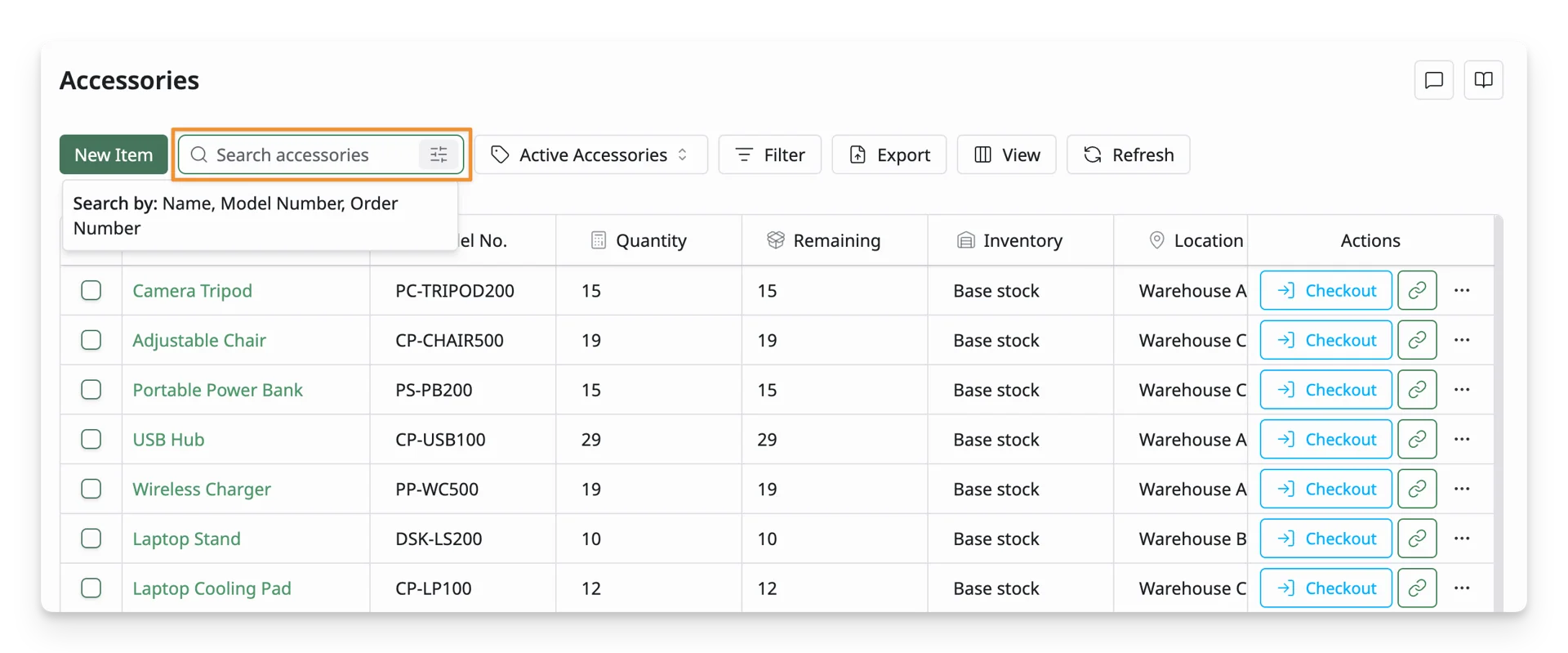The height and width of the screenshot is (653, 1568).
Task: Open the Portable Power Bank link
Action: coord(217,390)
